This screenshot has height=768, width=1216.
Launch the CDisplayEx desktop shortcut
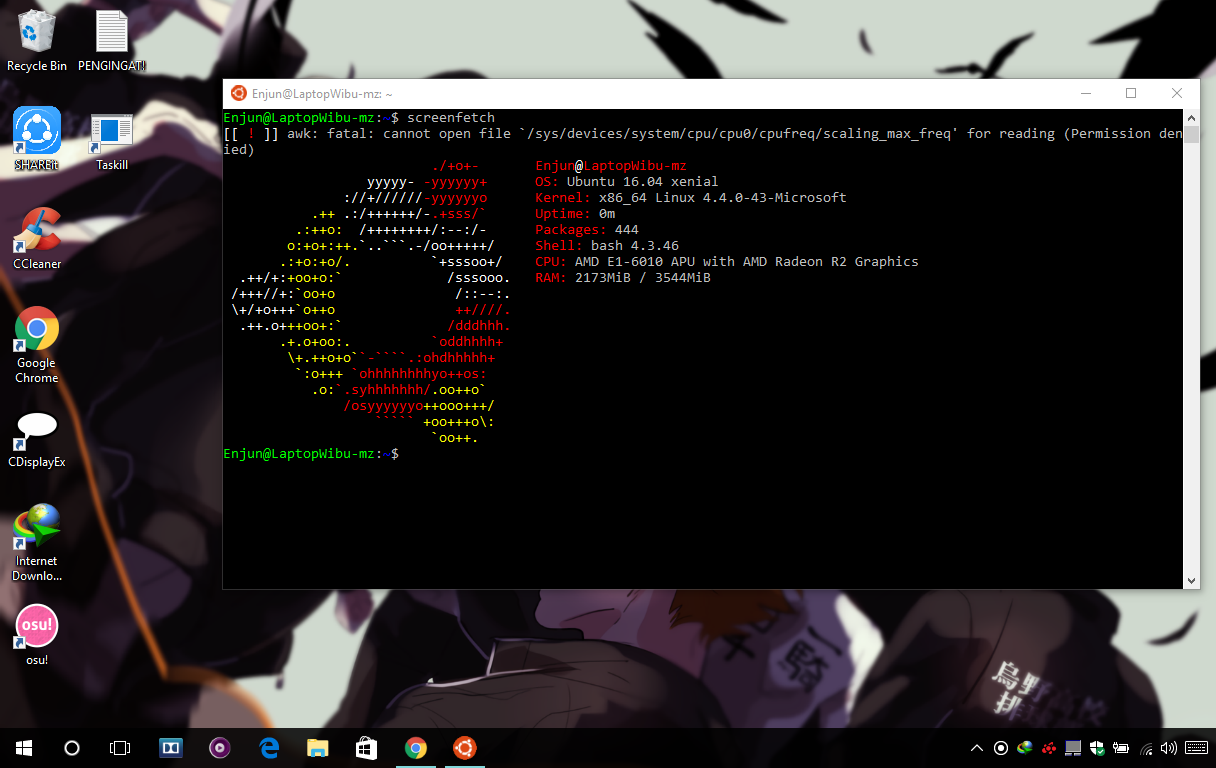pos(37,440)
